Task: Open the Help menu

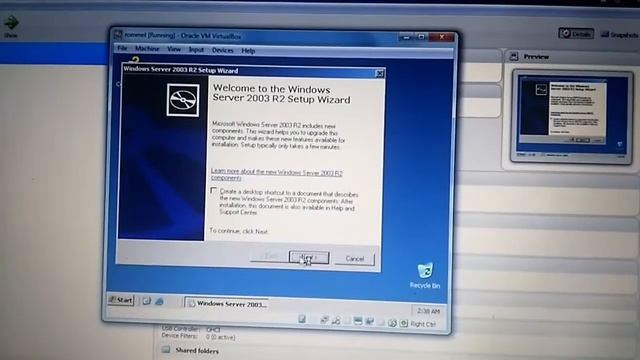Action: (x=248, y=51)
